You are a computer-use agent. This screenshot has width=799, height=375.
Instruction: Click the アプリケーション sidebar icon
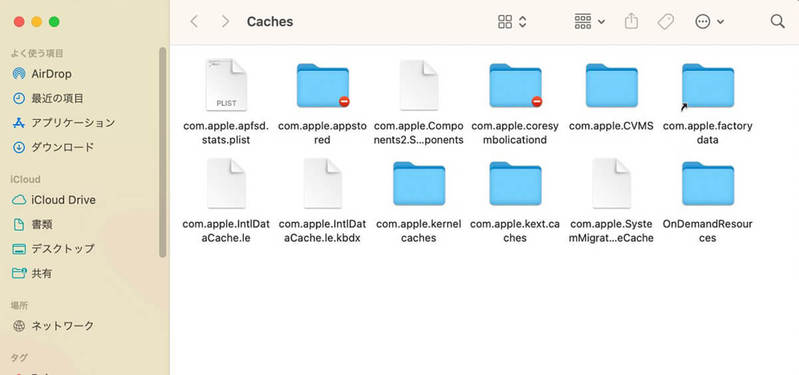pos(19,123)
